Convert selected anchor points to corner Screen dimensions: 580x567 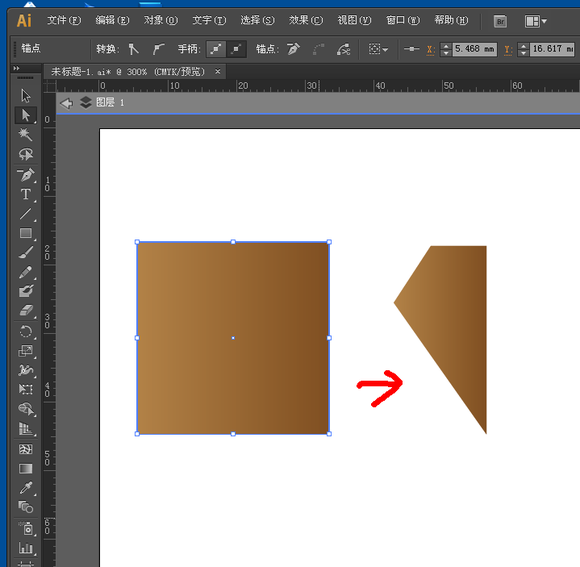[x=134, y=49]
